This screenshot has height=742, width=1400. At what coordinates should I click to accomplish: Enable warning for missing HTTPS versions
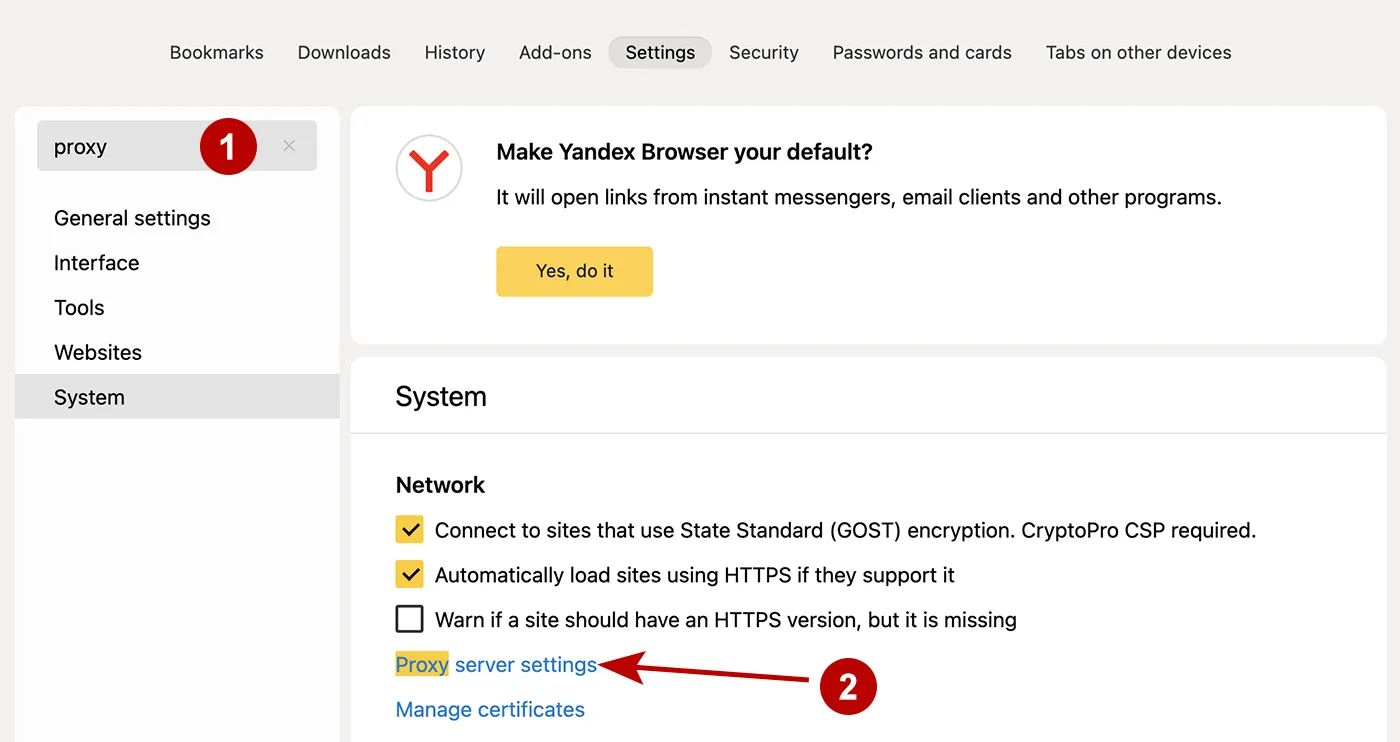pyautogui.click(x=409, y=618)
